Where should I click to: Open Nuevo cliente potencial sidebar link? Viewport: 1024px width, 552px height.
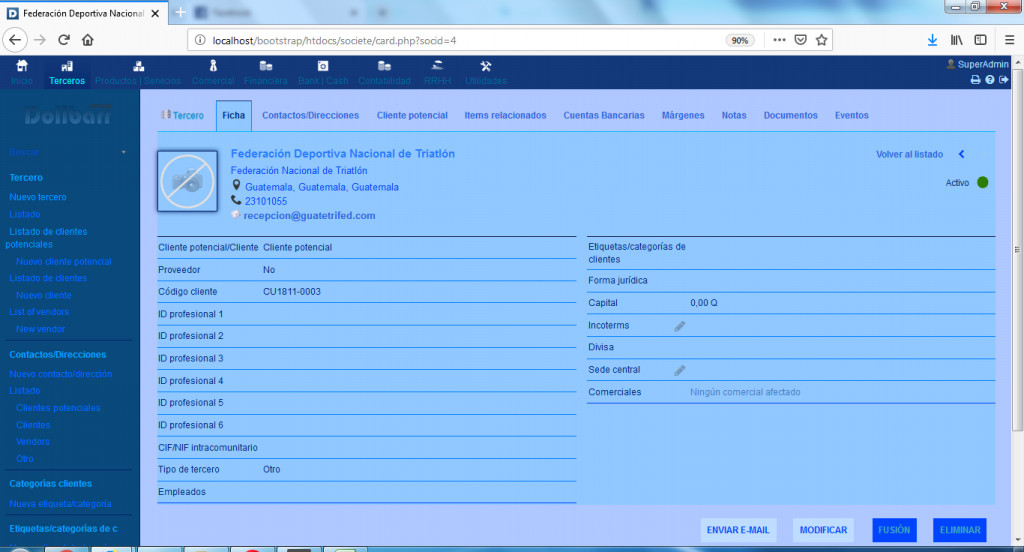(x=63, y=261)
